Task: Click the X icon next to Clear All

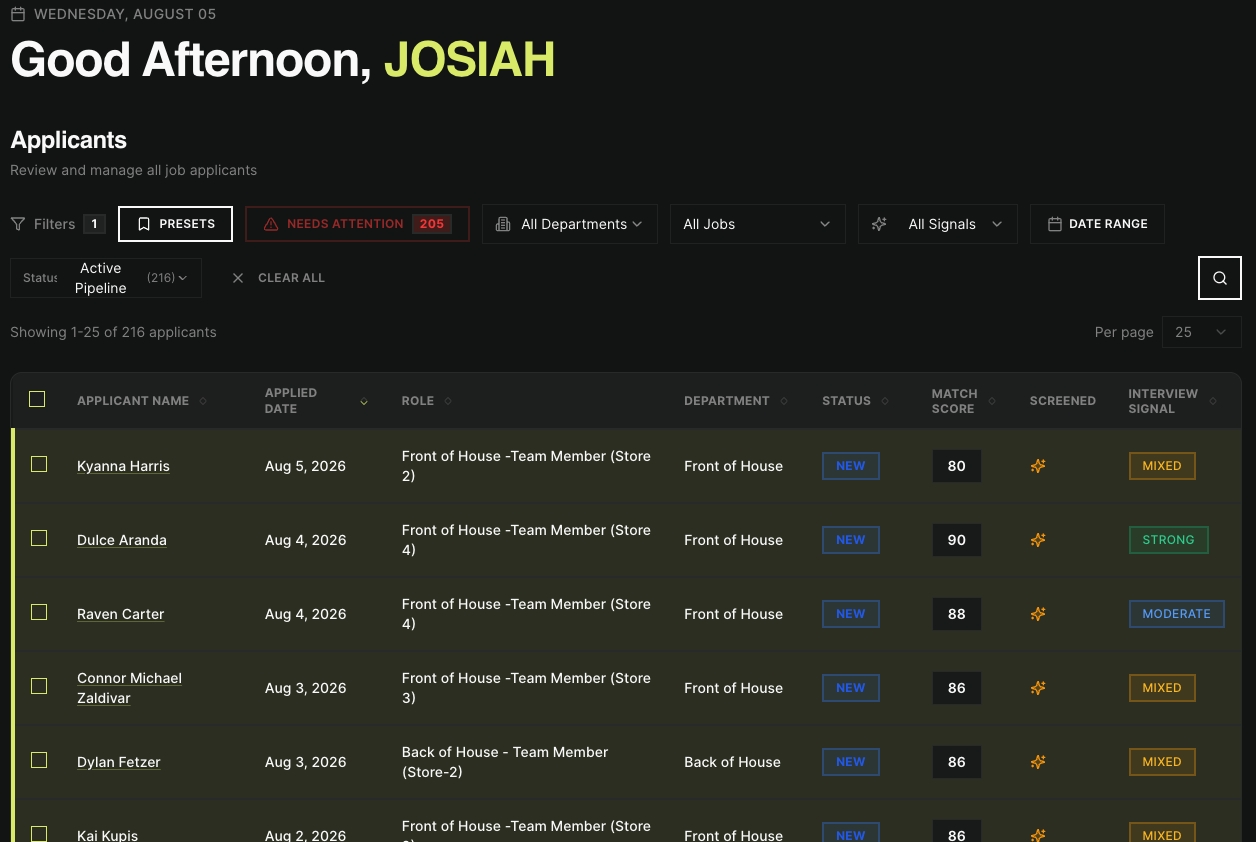Action: 238,278
